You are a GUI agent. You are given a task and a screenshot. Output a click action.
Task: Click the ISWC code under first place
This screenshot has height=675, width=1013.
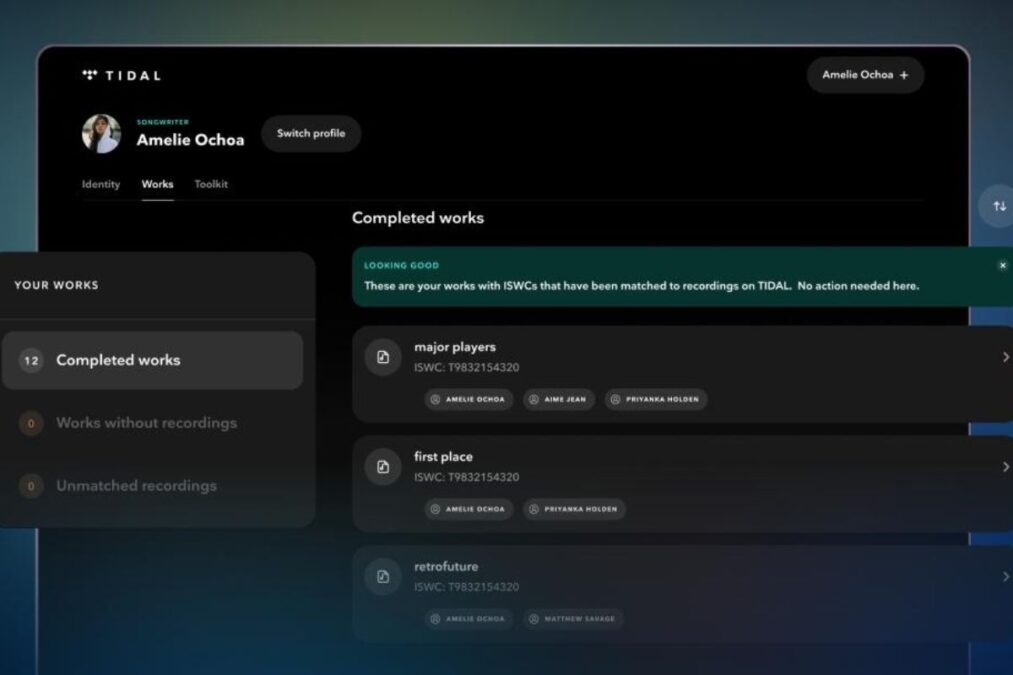click(x=466, y=477)
